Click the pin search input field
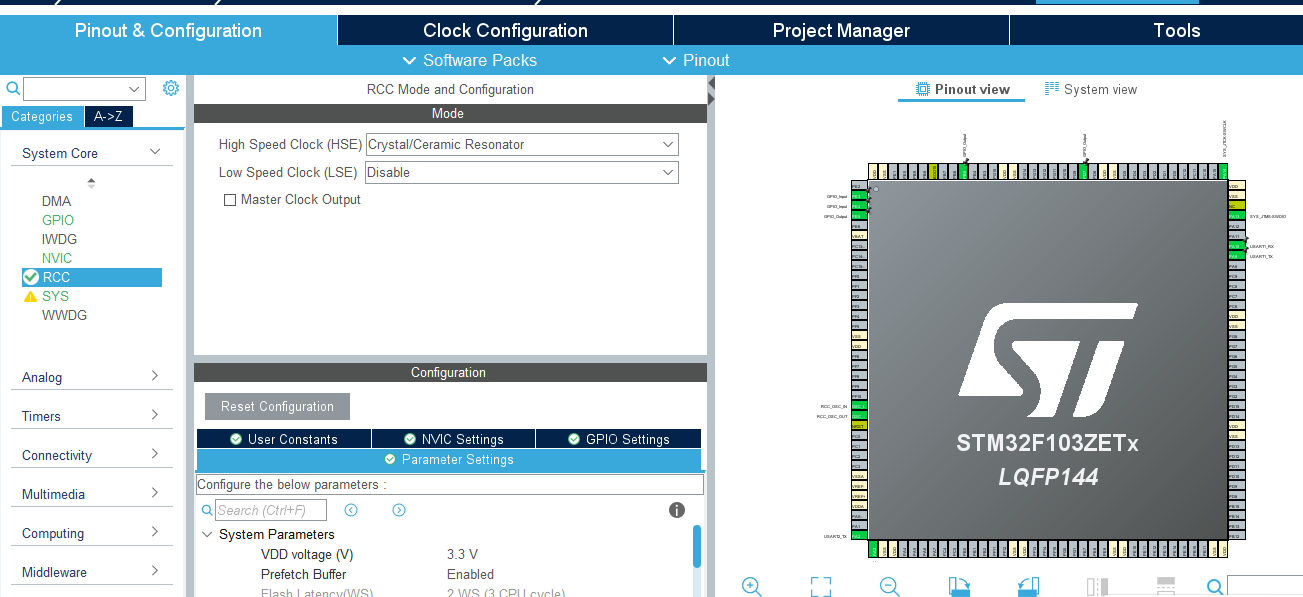The image size is (1303, 597). click(x=1264, y=587)
